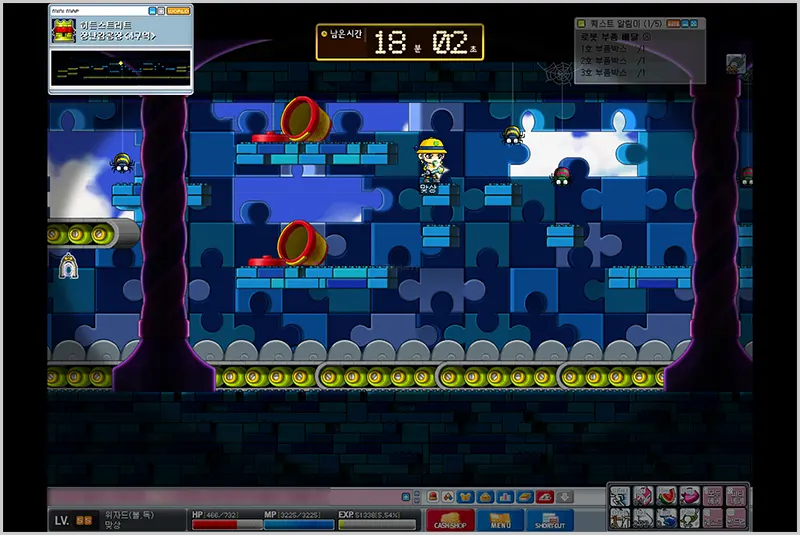Click the top-row fifth pink quickslot
Screen dimensions: 800x535
[713, 495]
